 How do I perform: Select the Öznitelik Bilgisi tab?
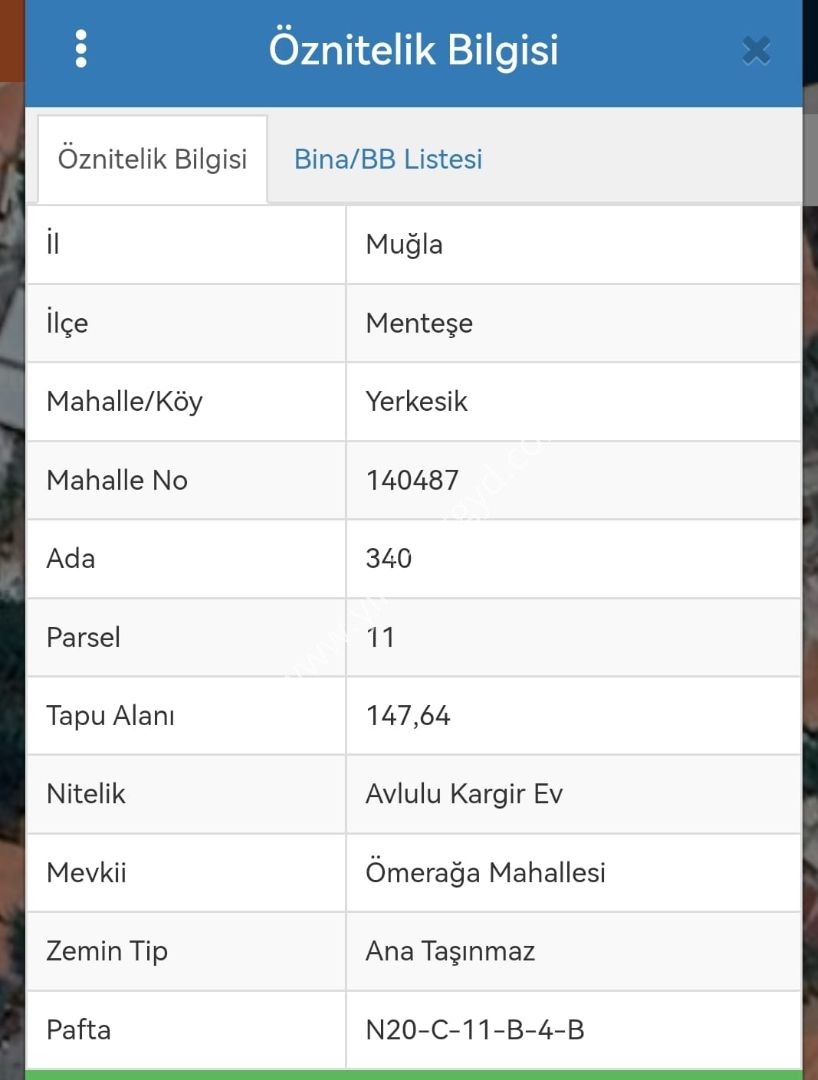coord(152,159)
